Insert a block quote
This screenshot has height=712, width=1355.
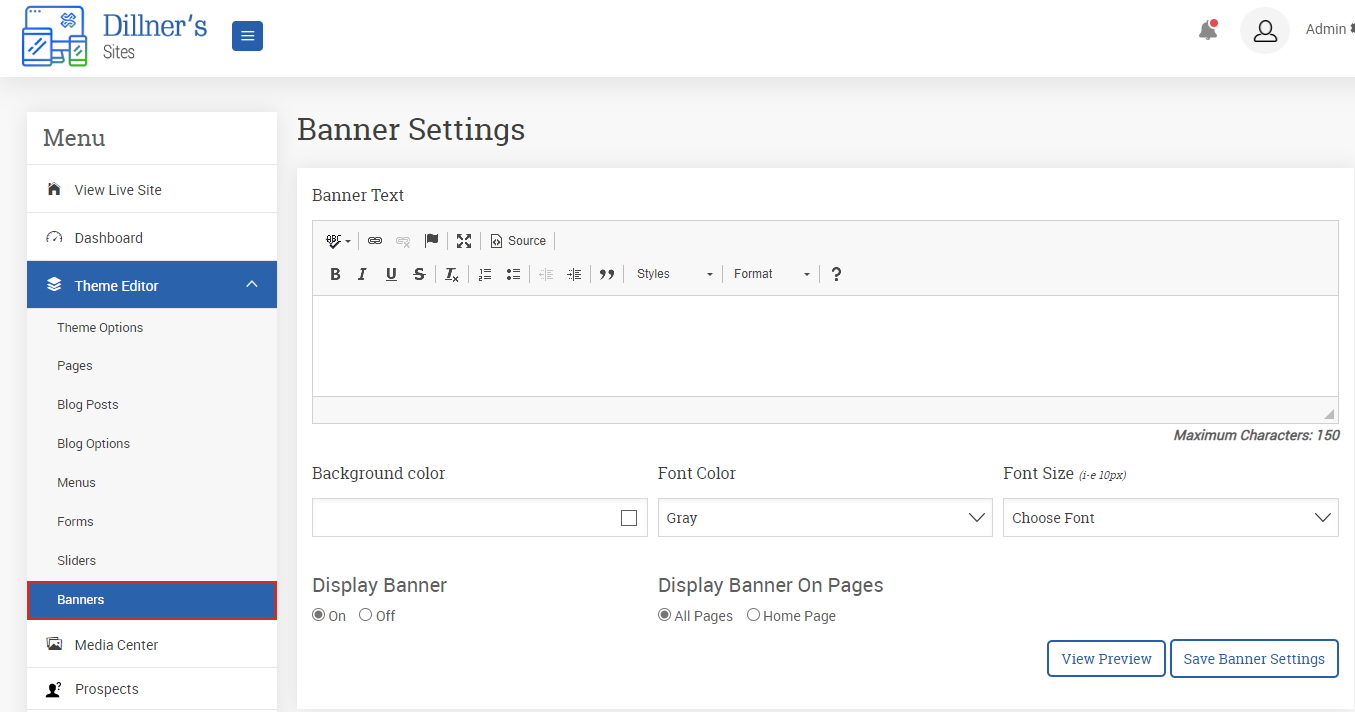click(607, 274)
